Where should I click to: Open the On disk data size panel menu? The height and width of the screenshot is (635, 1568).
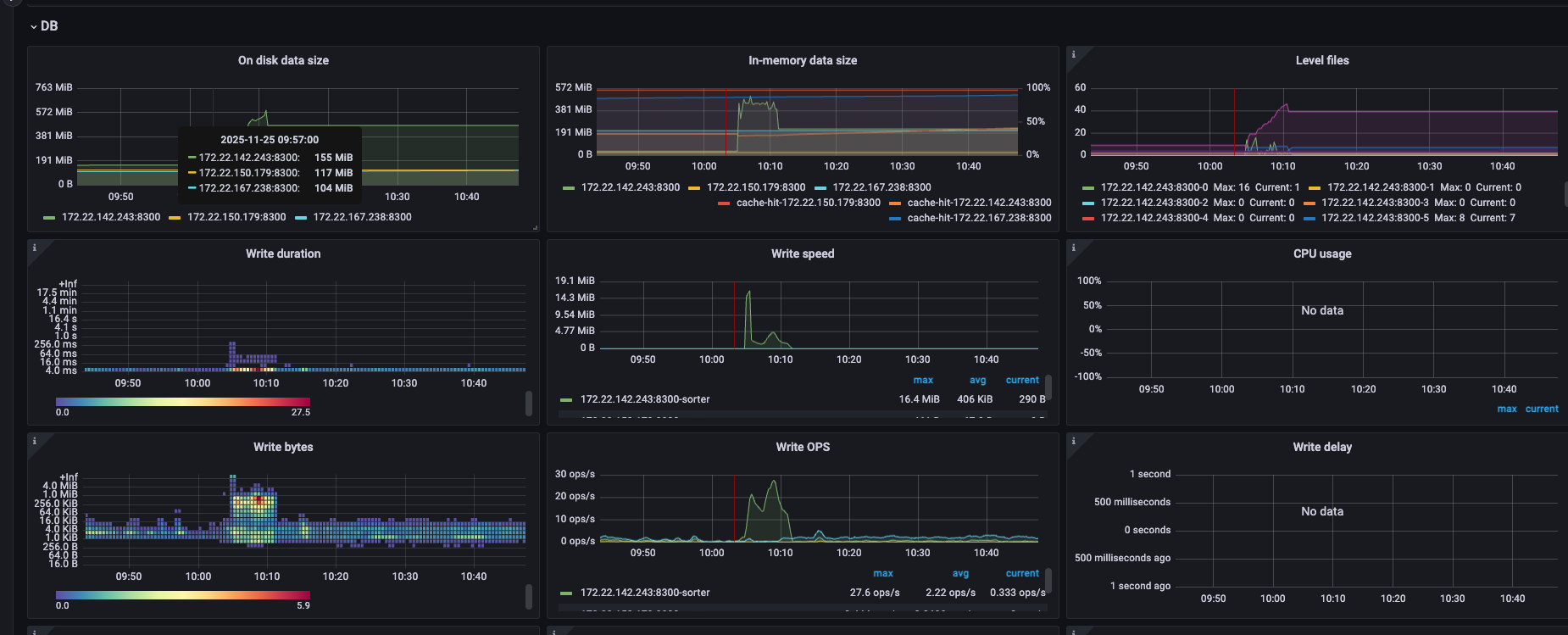pos(283,60)
